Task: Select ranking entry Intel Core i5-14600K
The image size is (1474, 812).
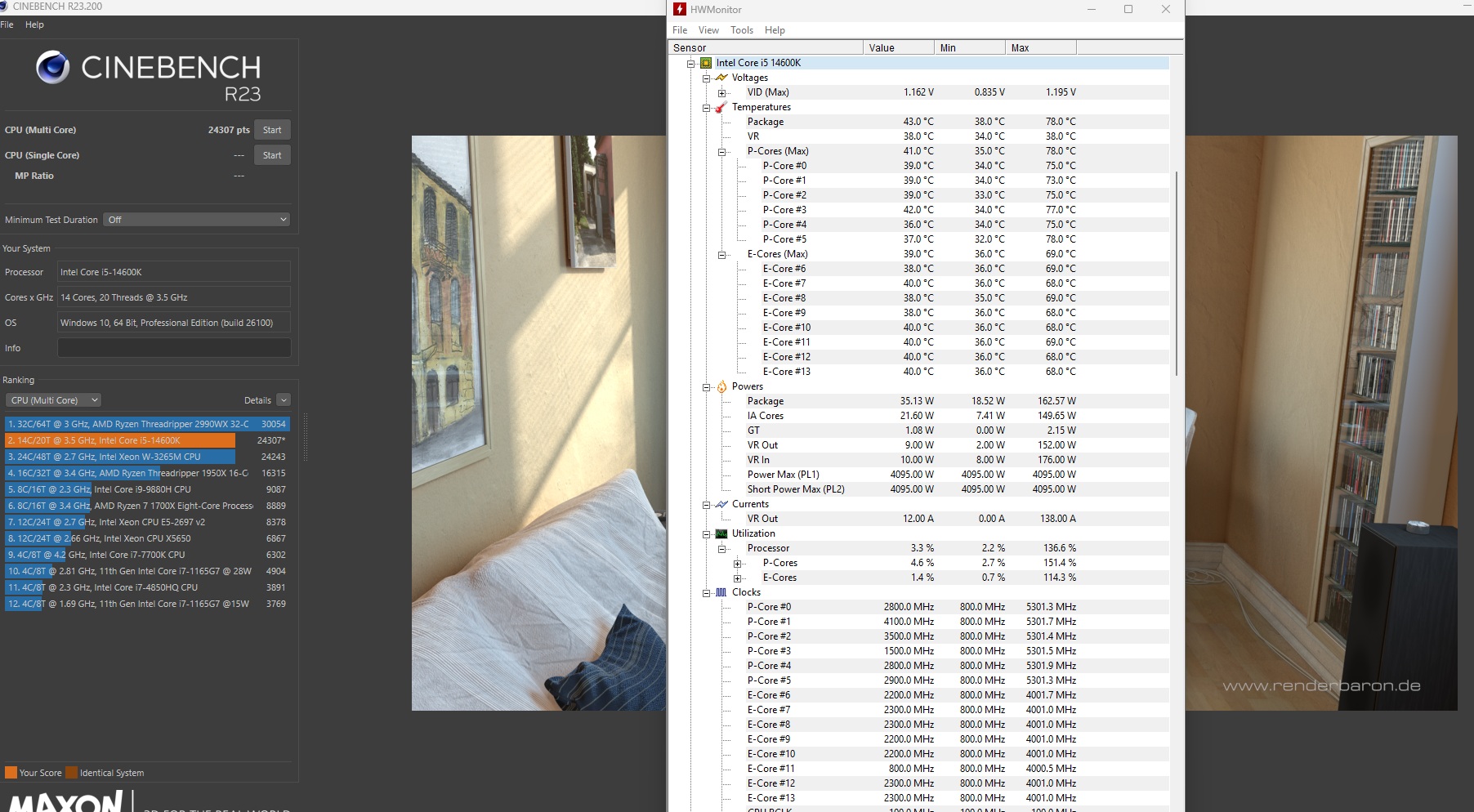Action: [x=147, y=440]
